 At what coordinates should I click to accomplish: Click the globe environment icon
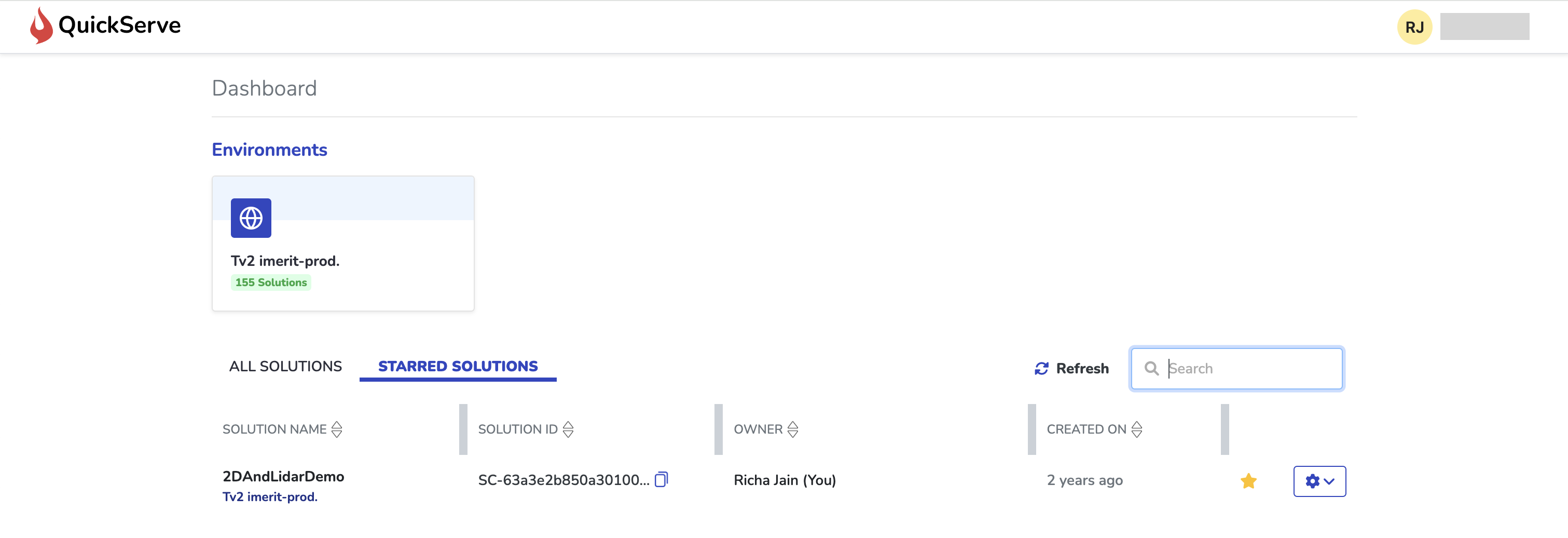[x=251, y=218]
